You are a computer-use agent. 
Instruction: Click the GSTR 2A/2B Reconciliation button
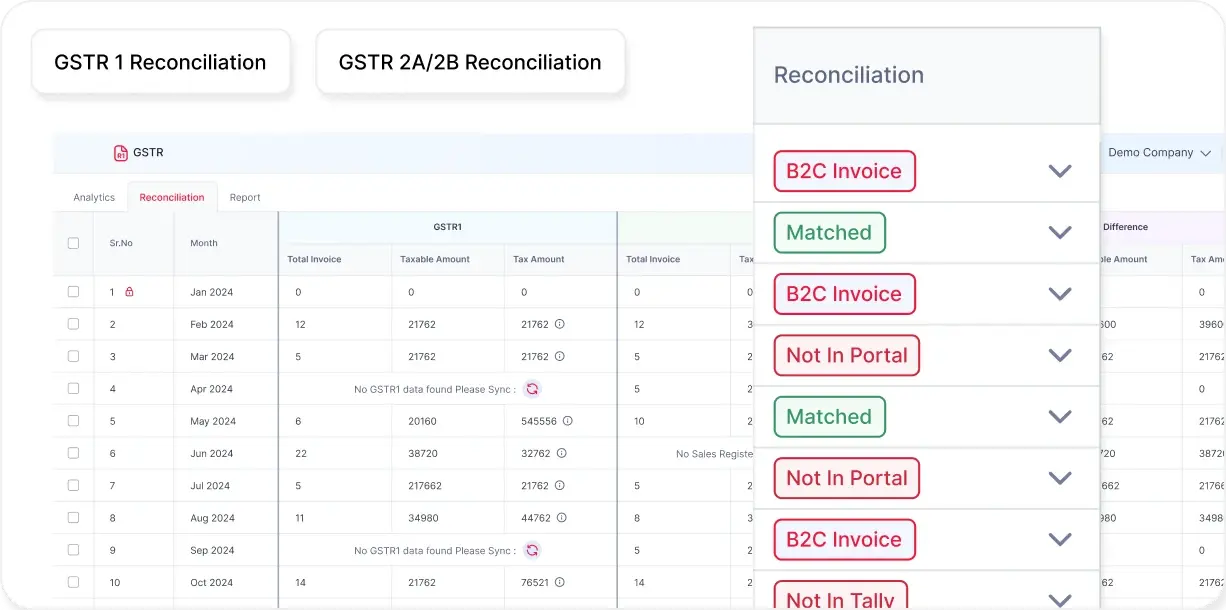point(470,62)
